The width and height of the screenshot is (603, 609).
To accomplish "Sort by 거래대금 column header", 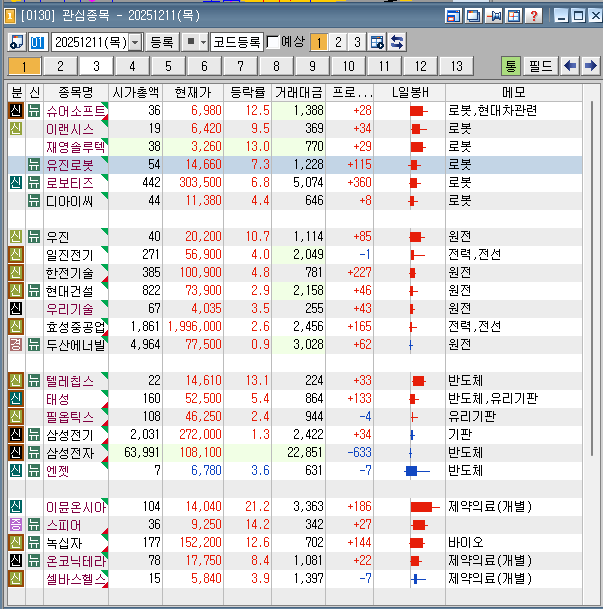I will pos(299,92).
